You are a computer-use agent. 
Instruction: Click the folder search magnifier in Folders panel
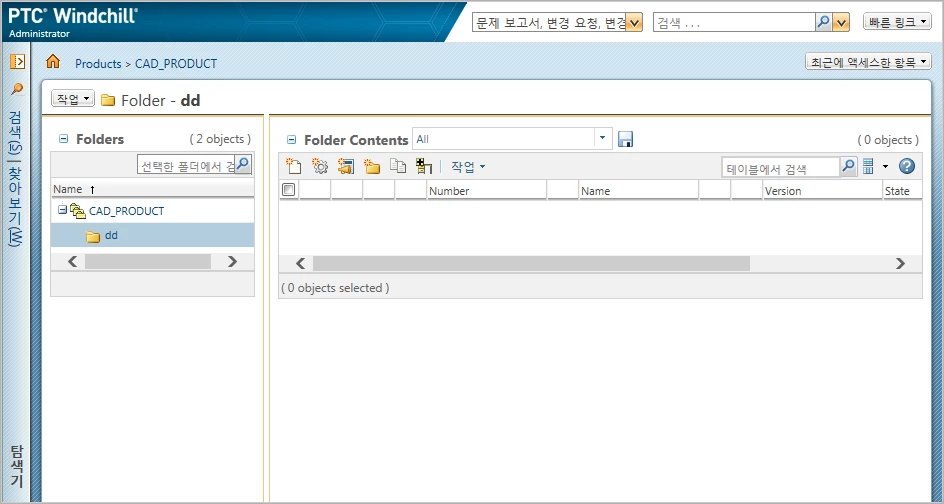pyautogui.click(x=243, y=164)
